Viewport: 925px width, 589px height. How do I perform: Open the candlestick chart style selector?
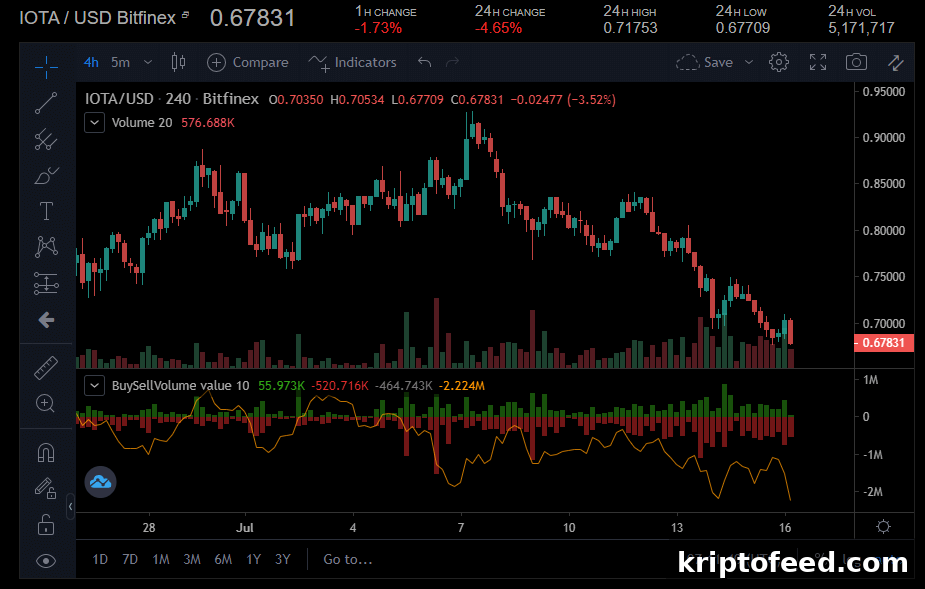(x=178, y=62)
